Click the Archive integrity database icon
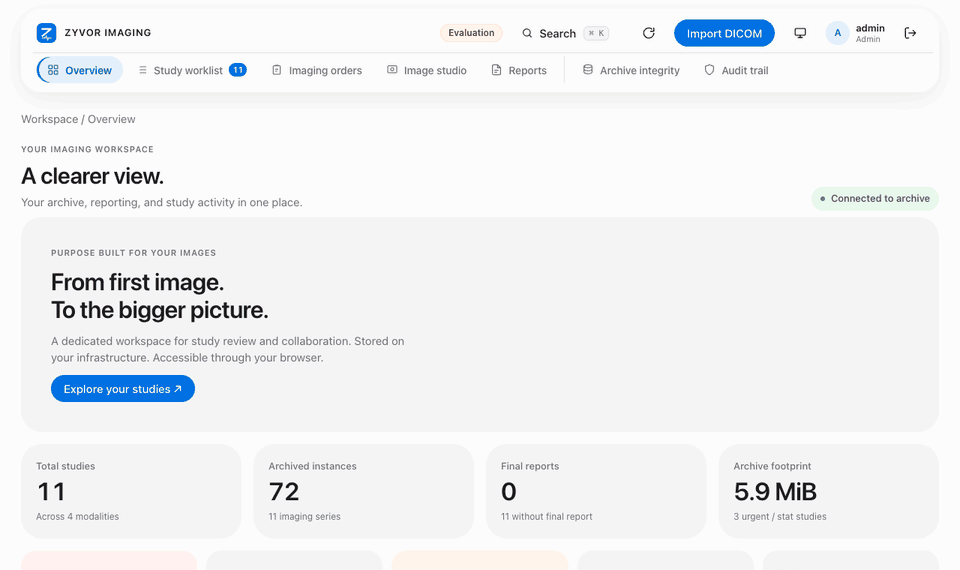The width and height of the screenshot is (960, 570). coord(588,70)
